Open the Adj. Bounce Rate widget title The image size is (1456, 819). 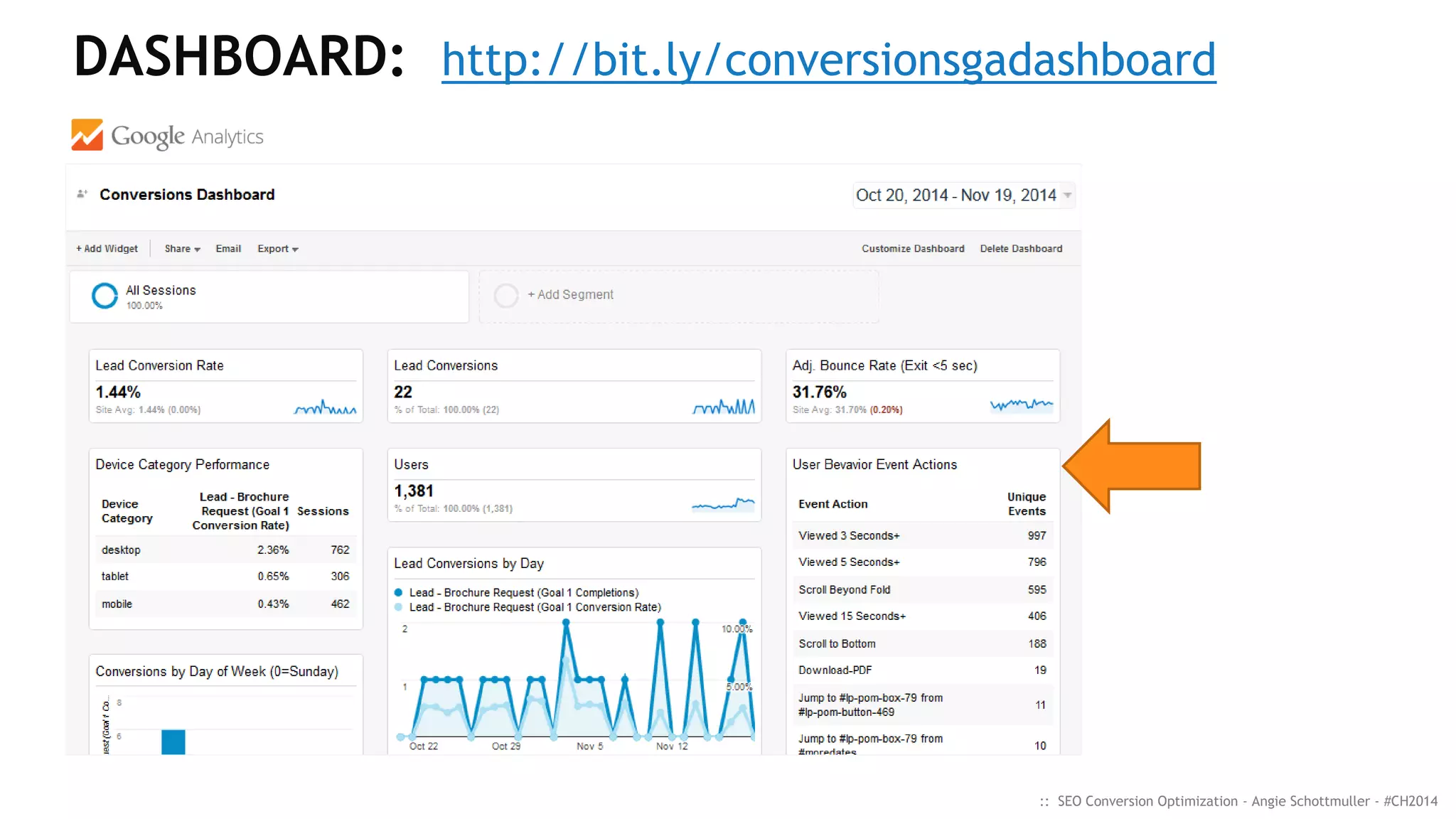[884, 365]
